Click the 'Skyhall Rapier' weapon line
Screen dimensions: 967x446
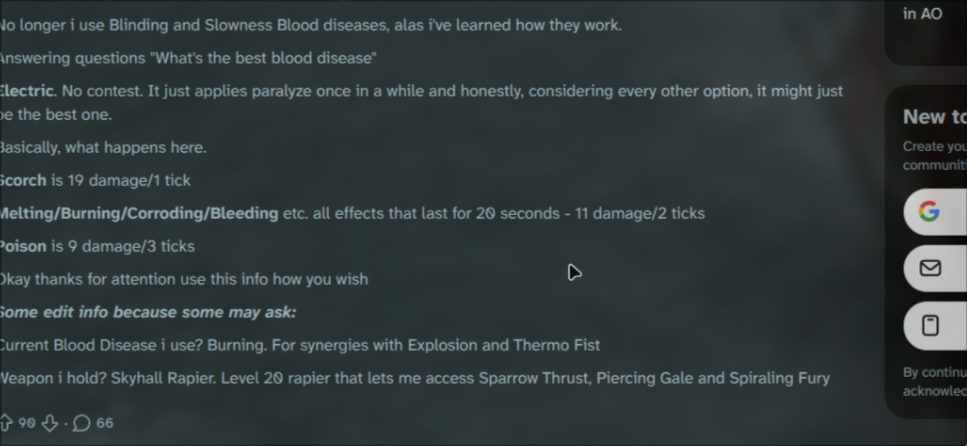tap(413, 378)
